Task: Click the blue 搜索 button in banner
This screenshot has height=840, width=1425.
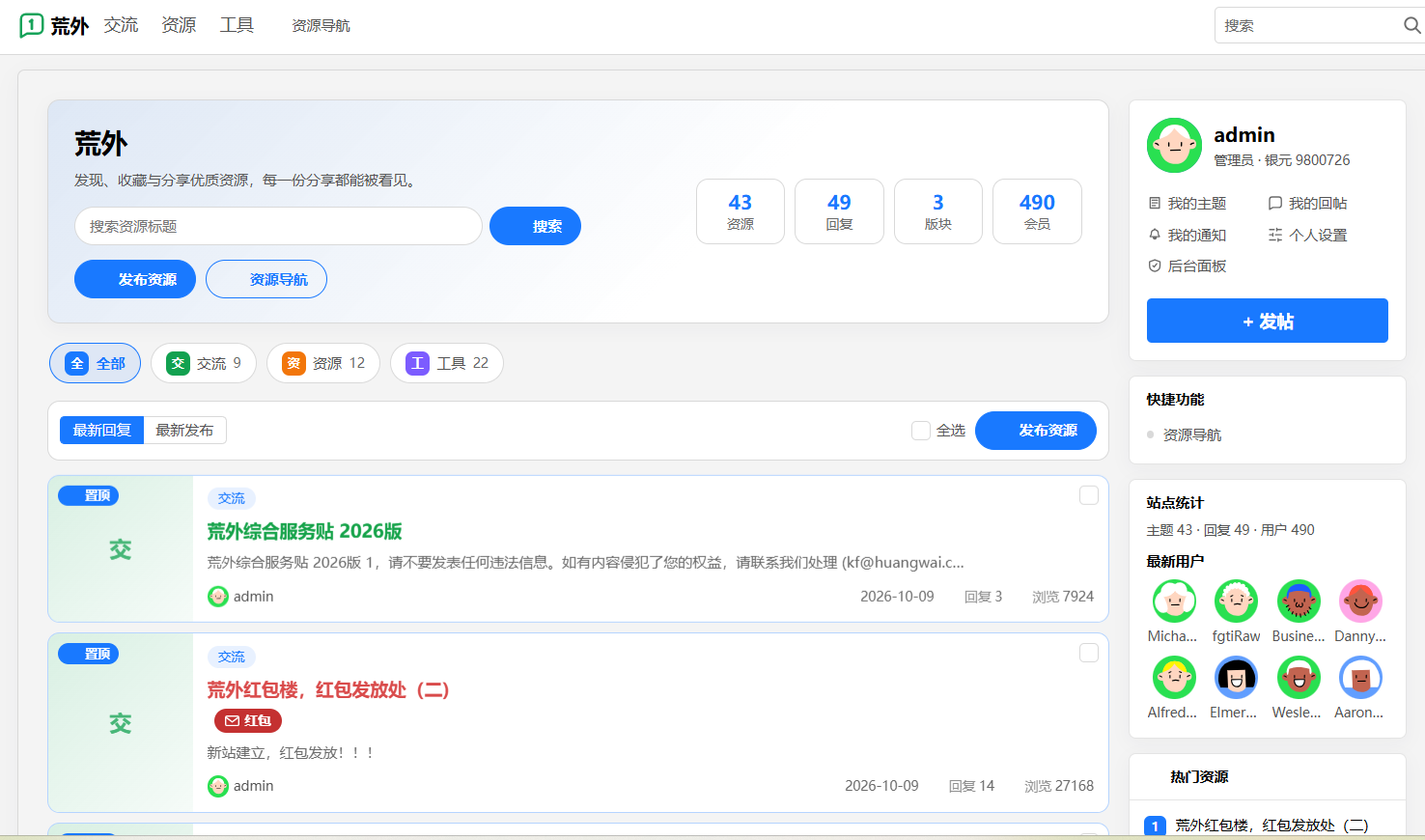Action: click(535, 226)
